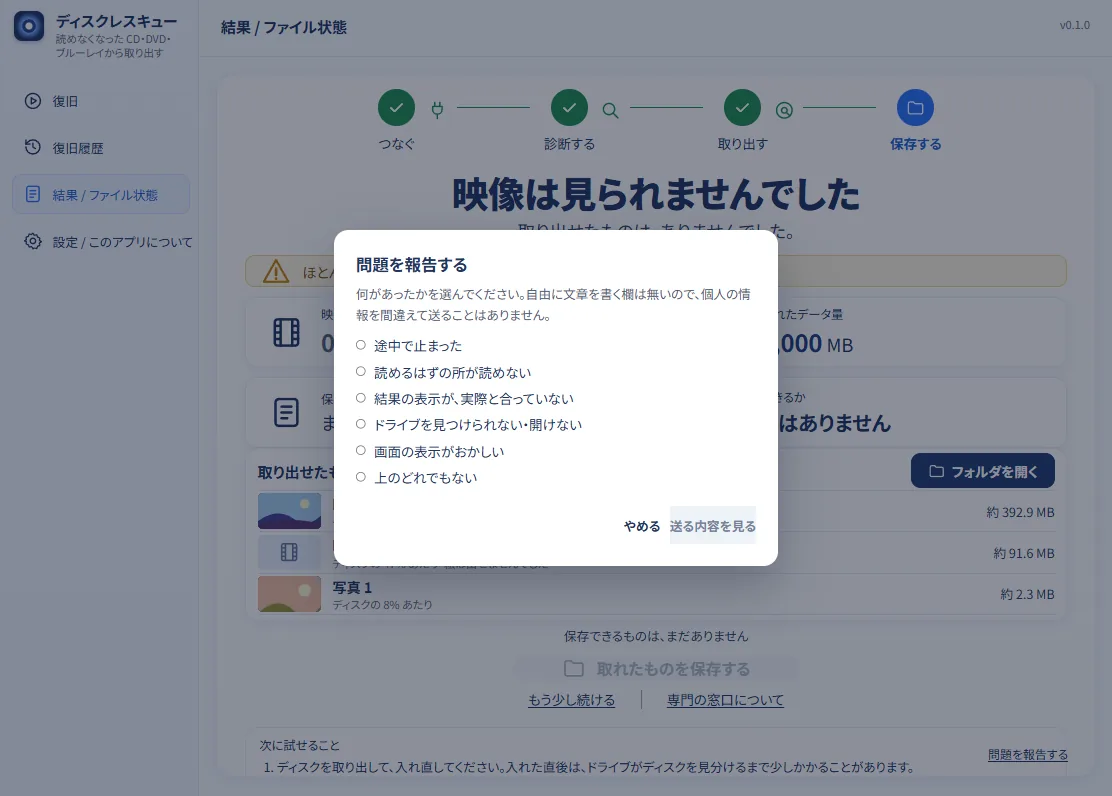The image size is (1112, 796).
Task: Click the 約 2.3 MB file size
Action: tap(1028, 595)
